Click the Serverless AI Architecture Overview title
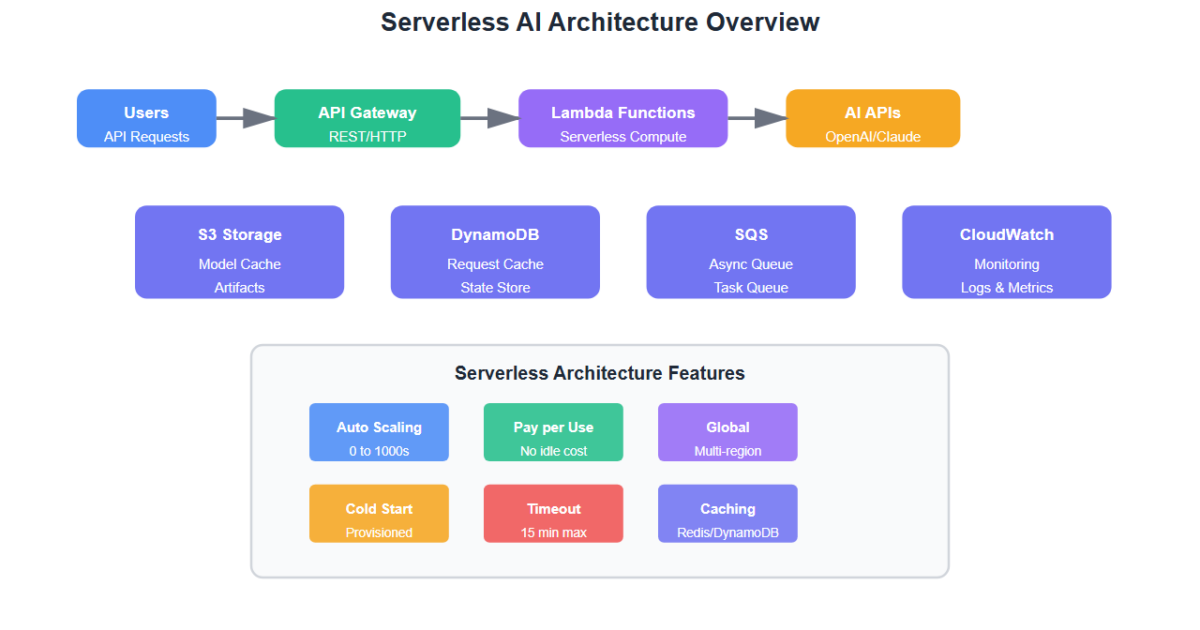This screenshot has width=1200, height=630. click(600, 22)
